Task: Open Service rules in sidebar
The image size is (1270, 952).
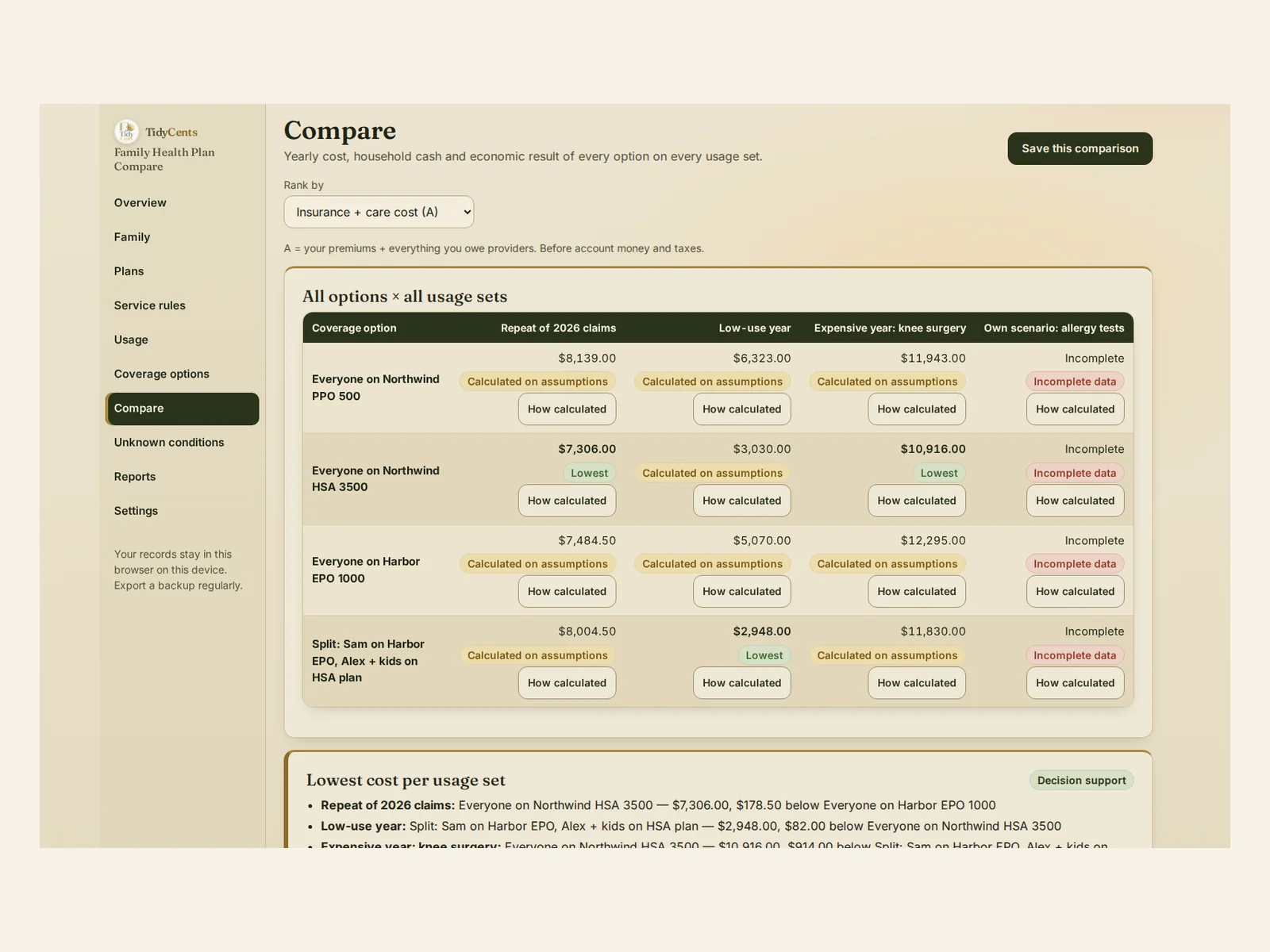Action: pyautogui.click(x=182, y=305)
